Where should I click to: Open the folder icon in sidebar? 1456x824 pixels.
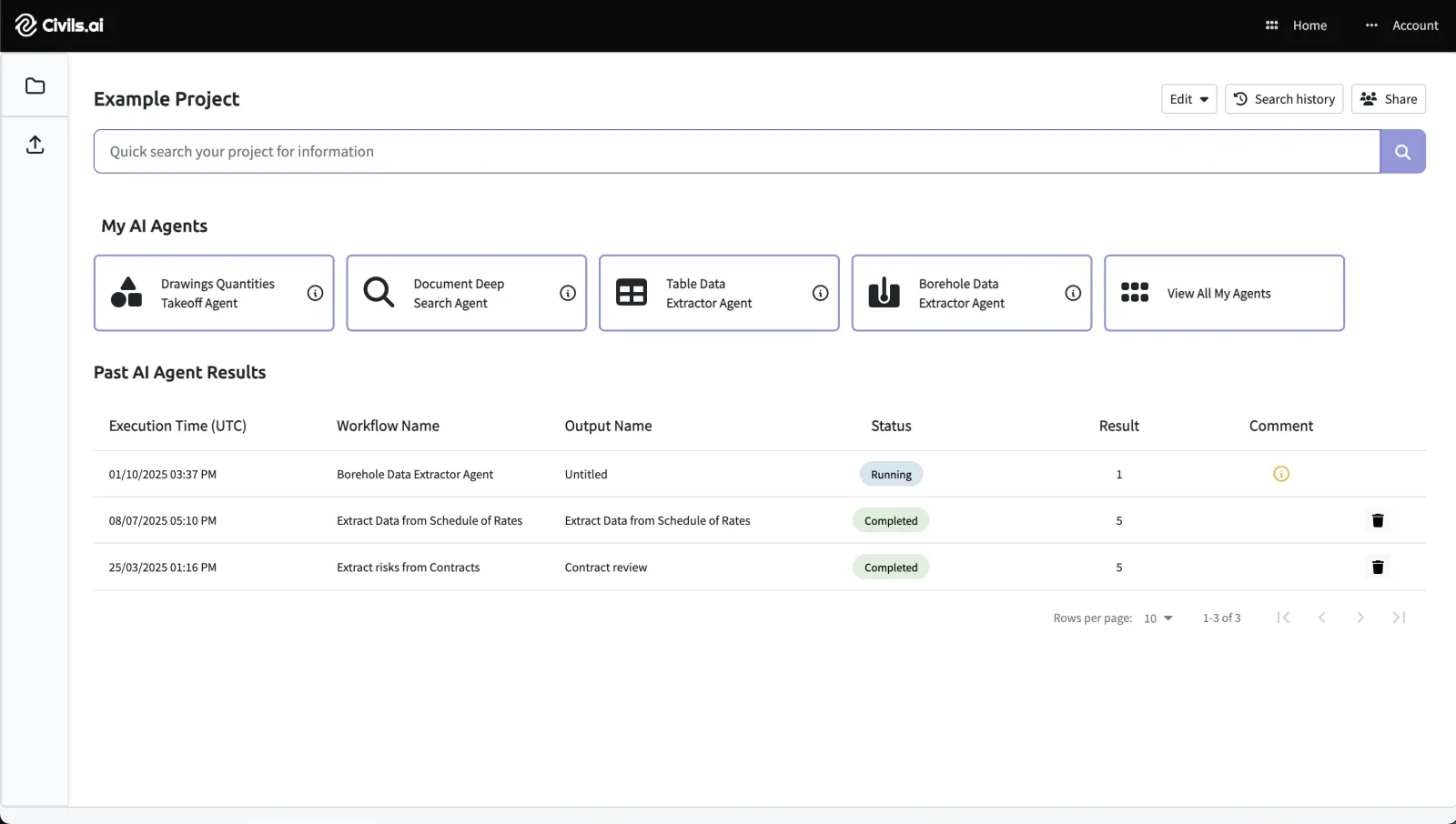click(35, 86)
